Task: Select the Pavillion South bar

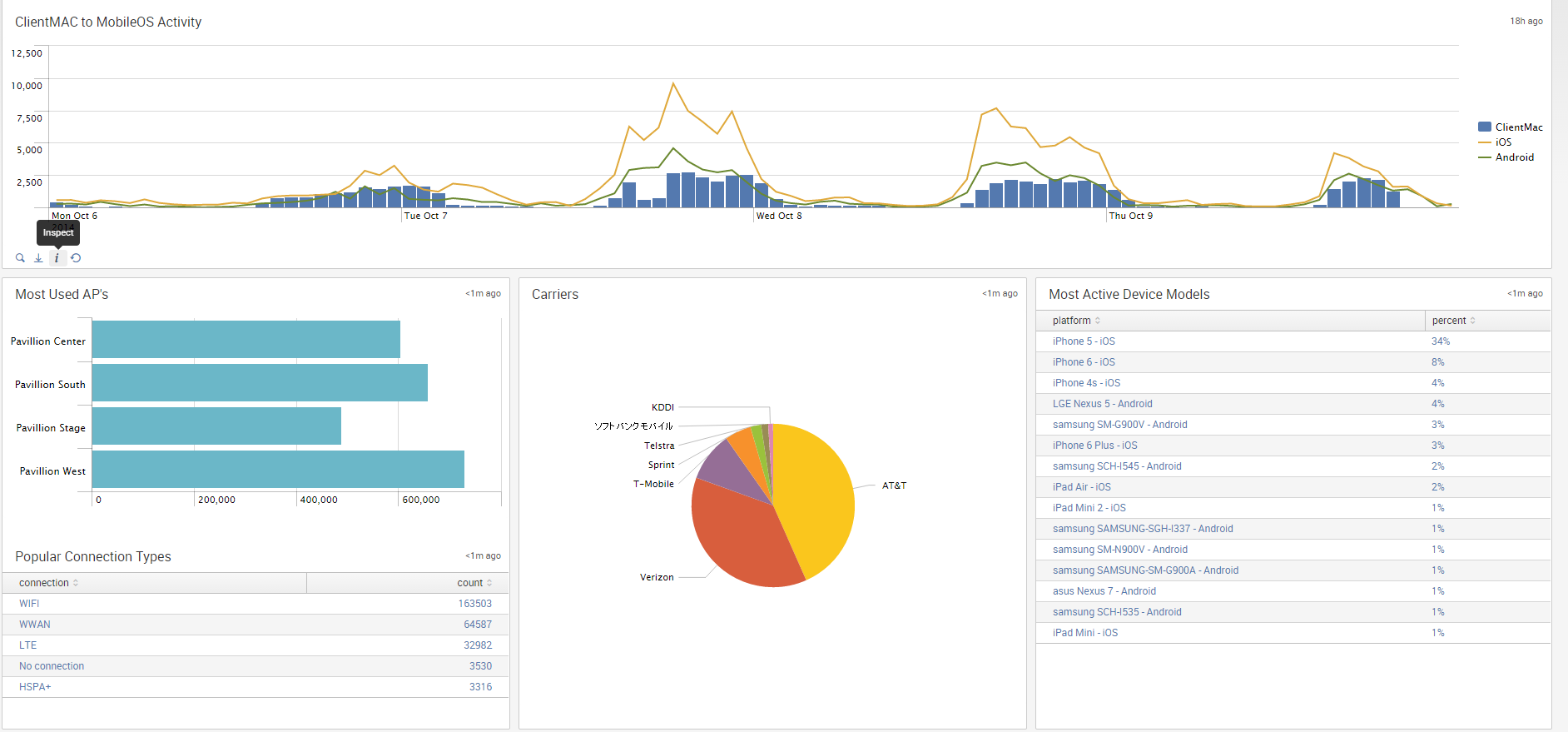Action: (x=260, y=383)
